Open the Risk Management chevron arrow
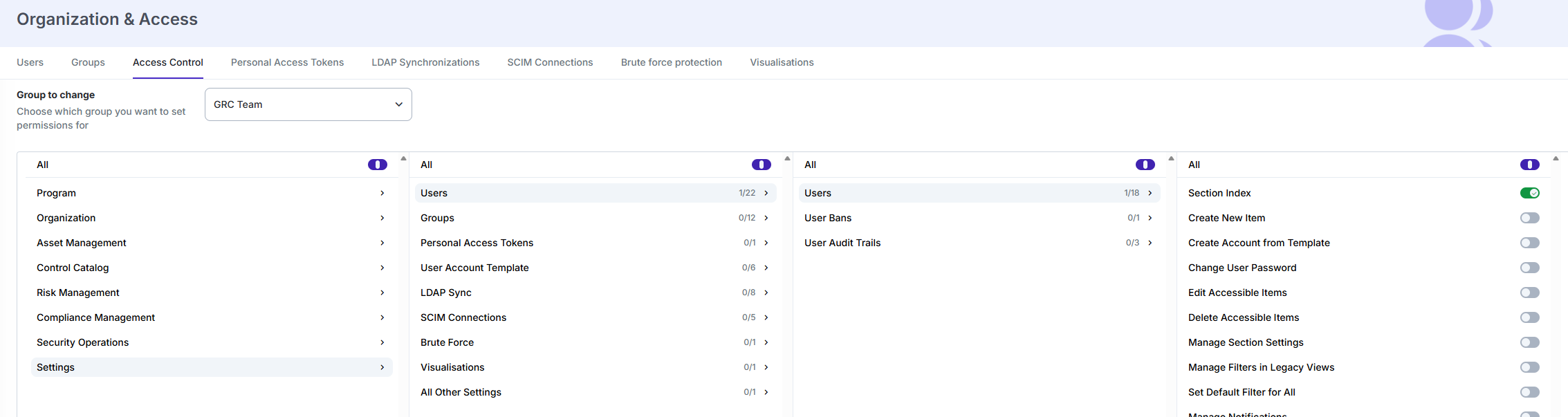The image size is (1568, 417). point(382,293)
